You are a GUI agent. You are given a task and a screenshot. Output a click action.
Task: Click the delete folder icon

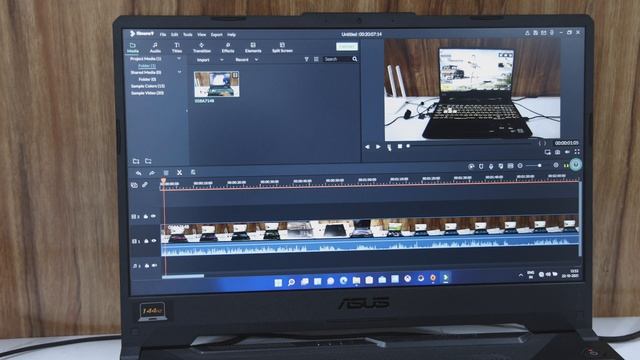point(148,161)
